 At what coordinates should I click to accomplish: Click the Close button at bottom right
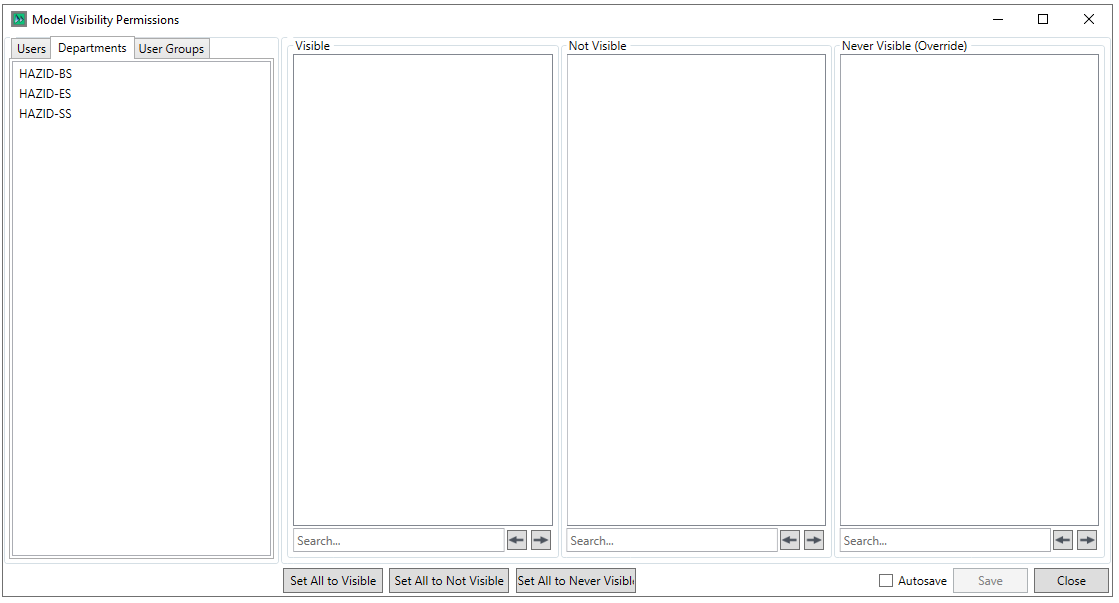(1071, 581)
